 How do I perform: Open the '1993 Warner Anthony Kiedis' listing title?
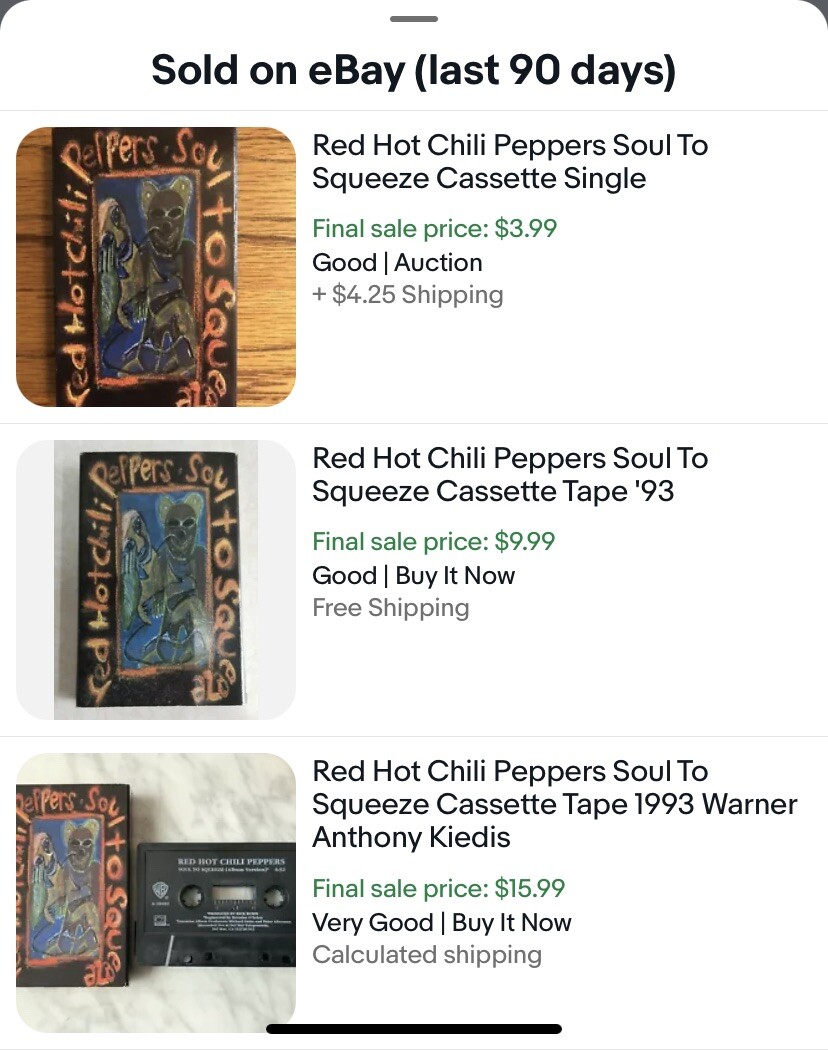(x=555, y=804)
